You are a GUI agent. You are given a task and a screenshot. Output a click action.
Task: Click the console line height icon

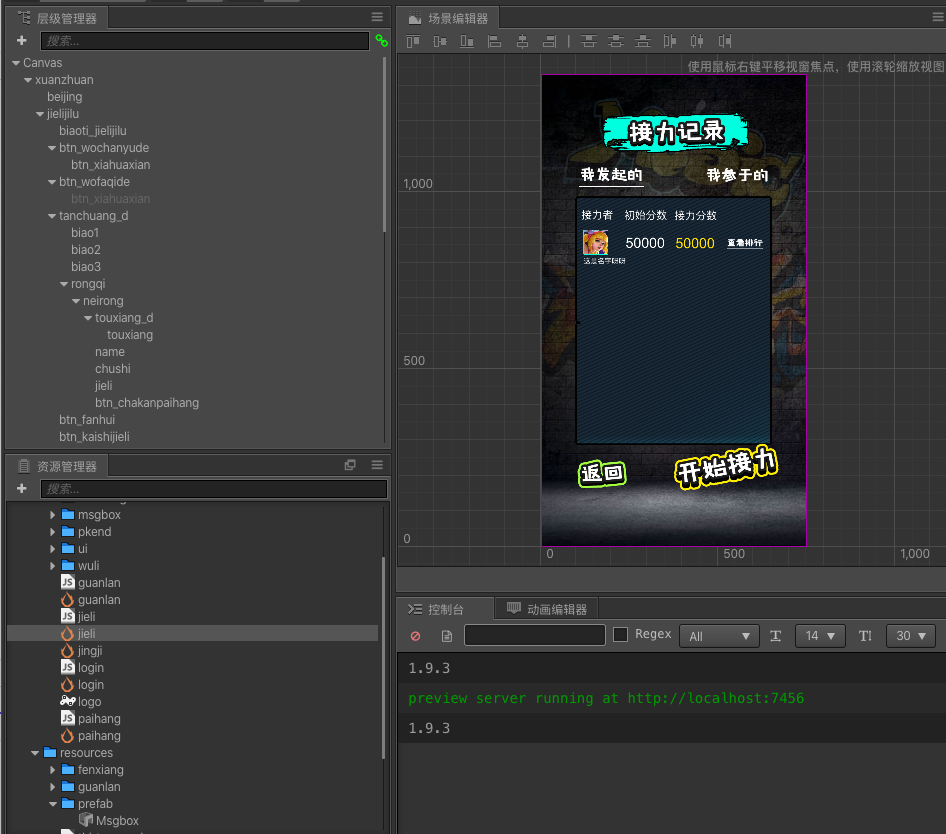[865, 636]
